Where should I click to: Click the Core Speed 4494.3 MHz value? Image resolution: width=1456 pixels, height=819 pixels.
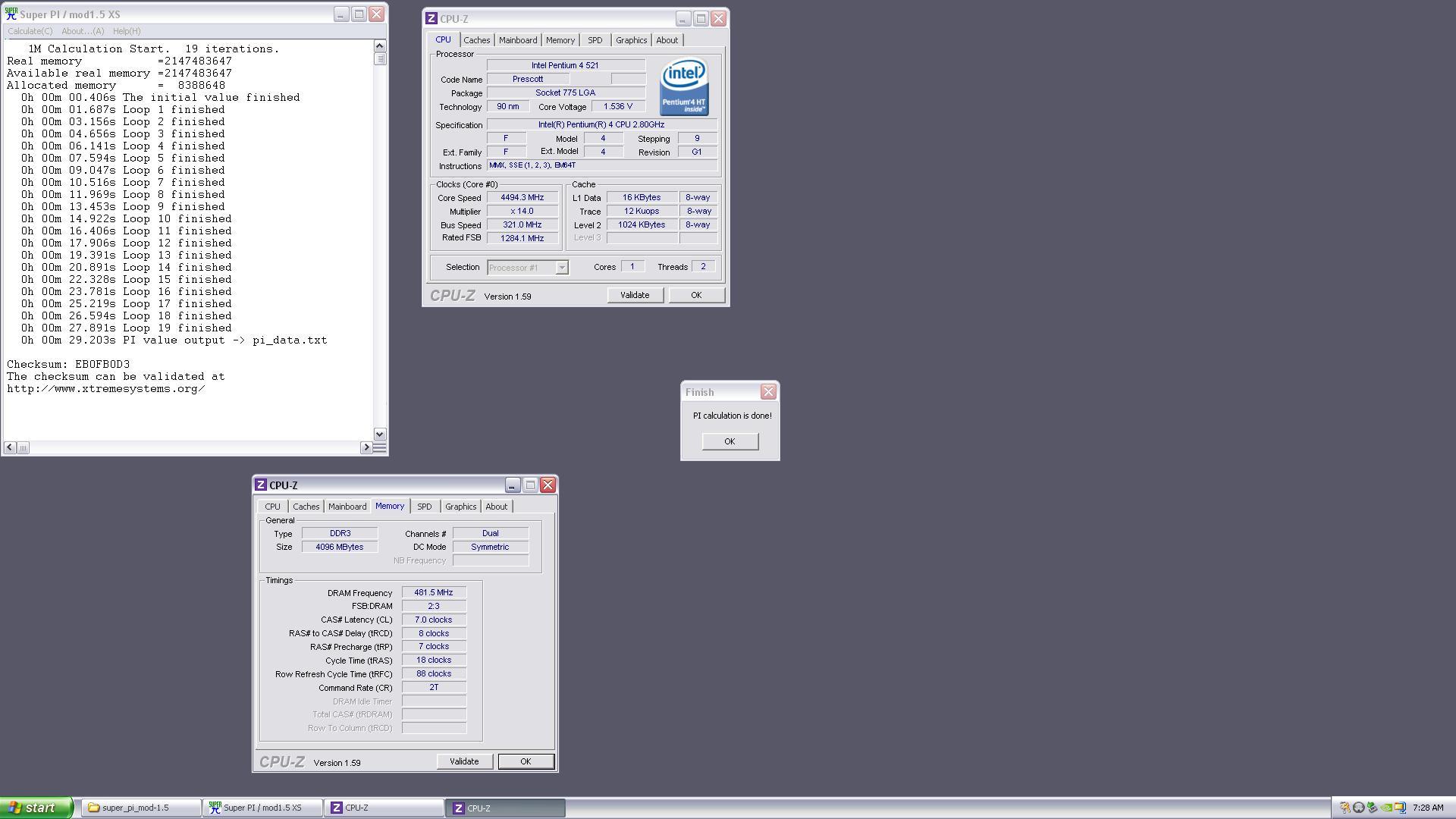(522, 197)
